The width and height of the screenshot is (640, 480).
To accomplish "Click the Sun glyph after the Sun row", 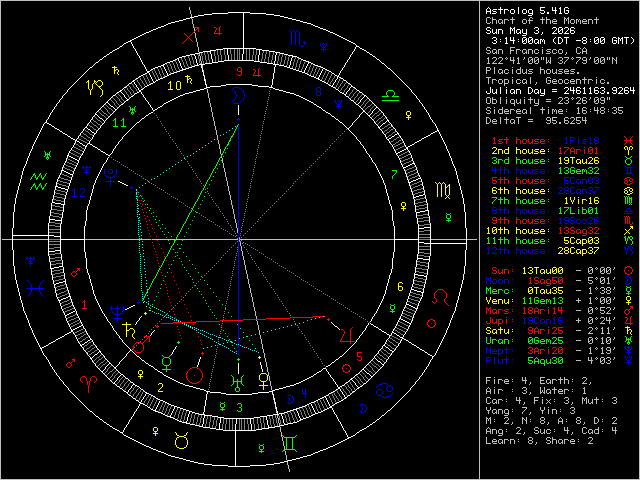I will pyautogui.click(x=629, y=271).
